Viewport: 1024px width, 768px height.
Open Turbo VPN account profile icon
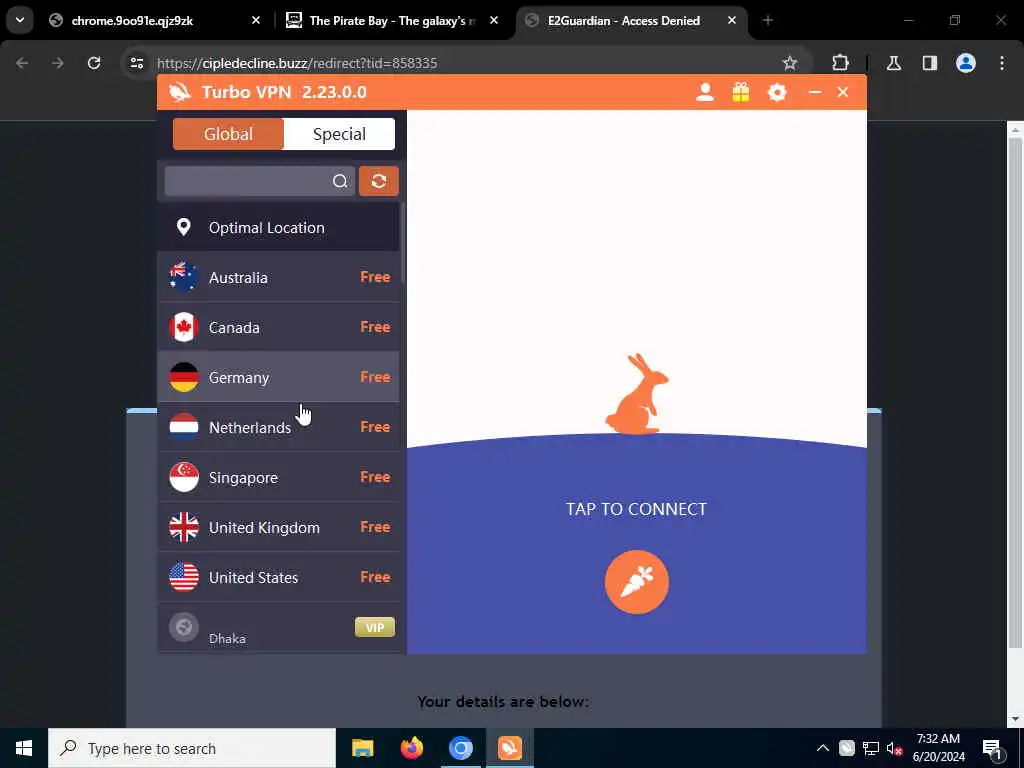pos(705,92)
